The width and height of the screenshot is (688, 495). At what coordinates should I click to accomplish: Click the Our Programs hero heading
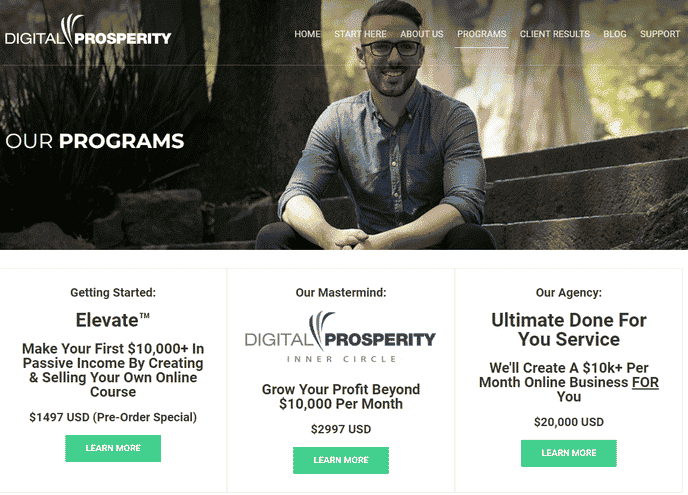[x=95, y=141]
